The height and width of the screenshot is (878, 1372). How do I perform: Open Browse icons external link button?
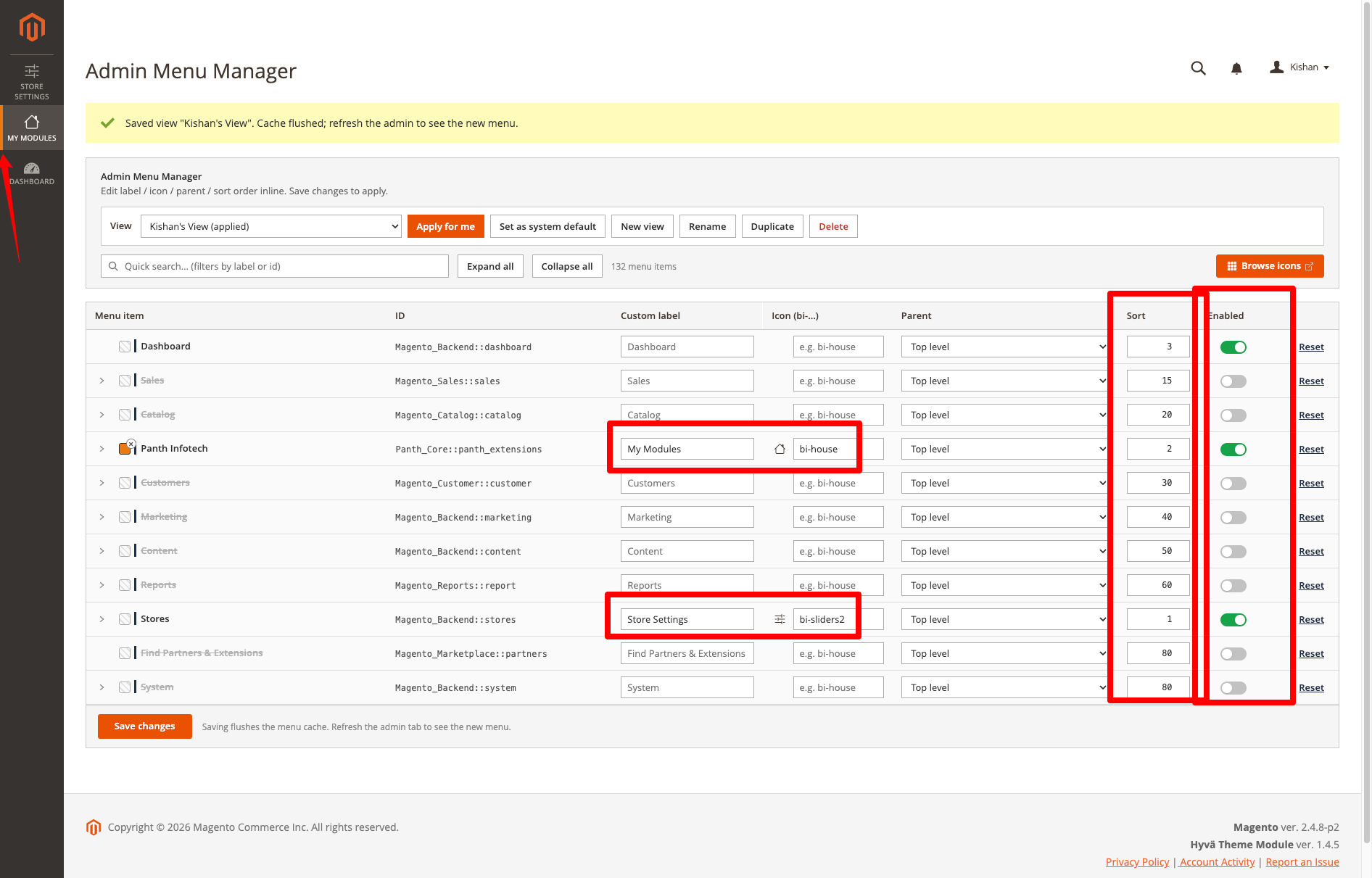(1270, 266)
